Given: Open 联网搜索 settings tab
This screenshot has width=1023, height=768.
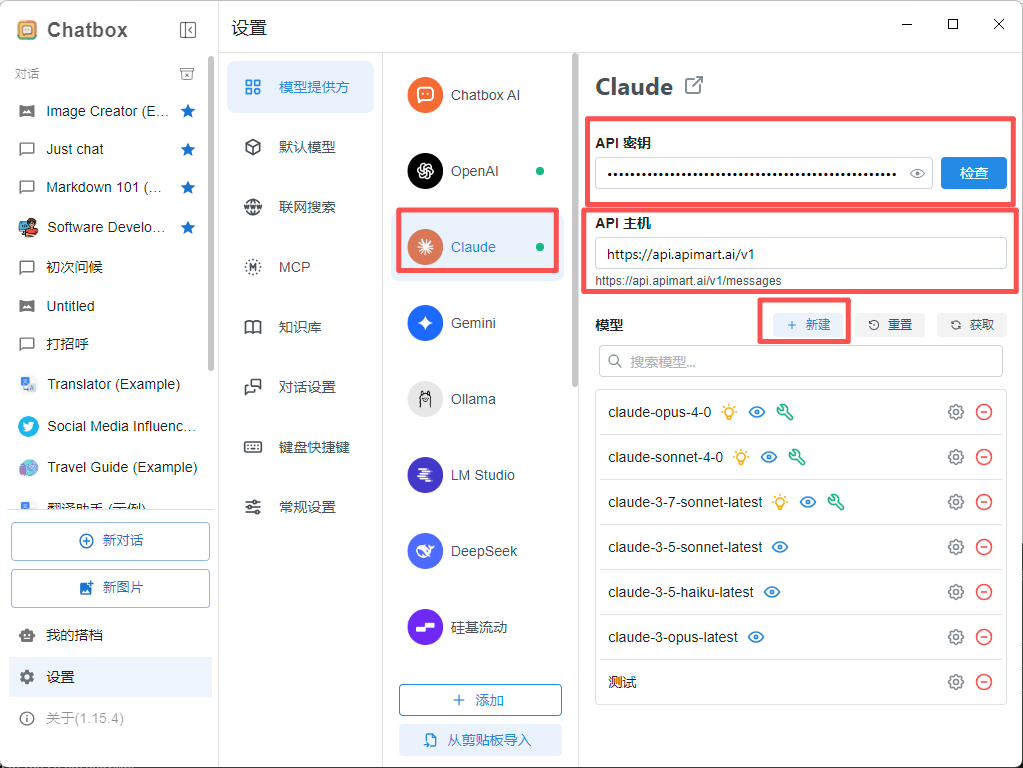Looking at the screenshot, I should click(300, 207).
